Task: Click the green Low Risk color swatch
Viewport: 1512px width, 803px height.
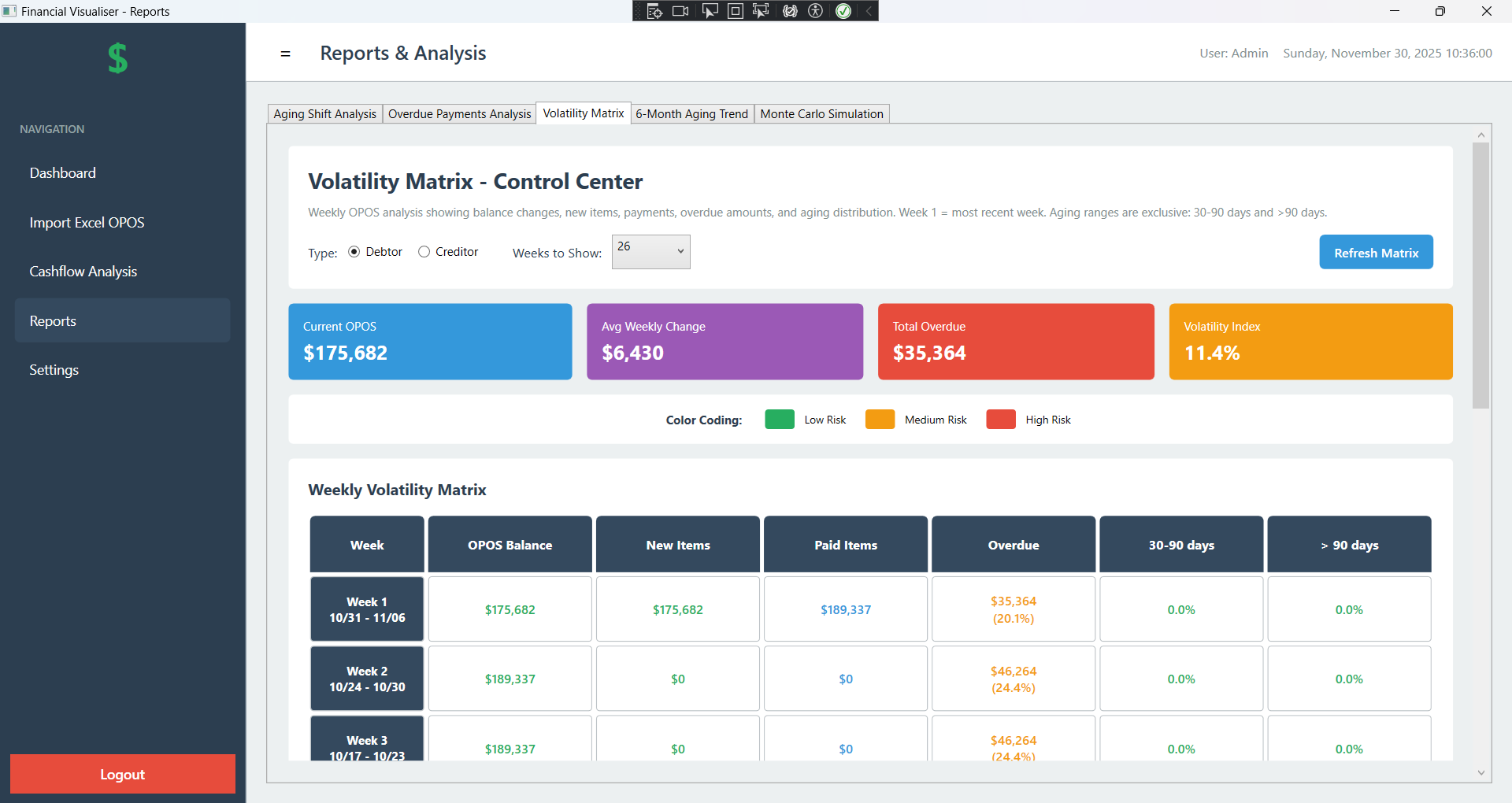Action: point(779,420)
